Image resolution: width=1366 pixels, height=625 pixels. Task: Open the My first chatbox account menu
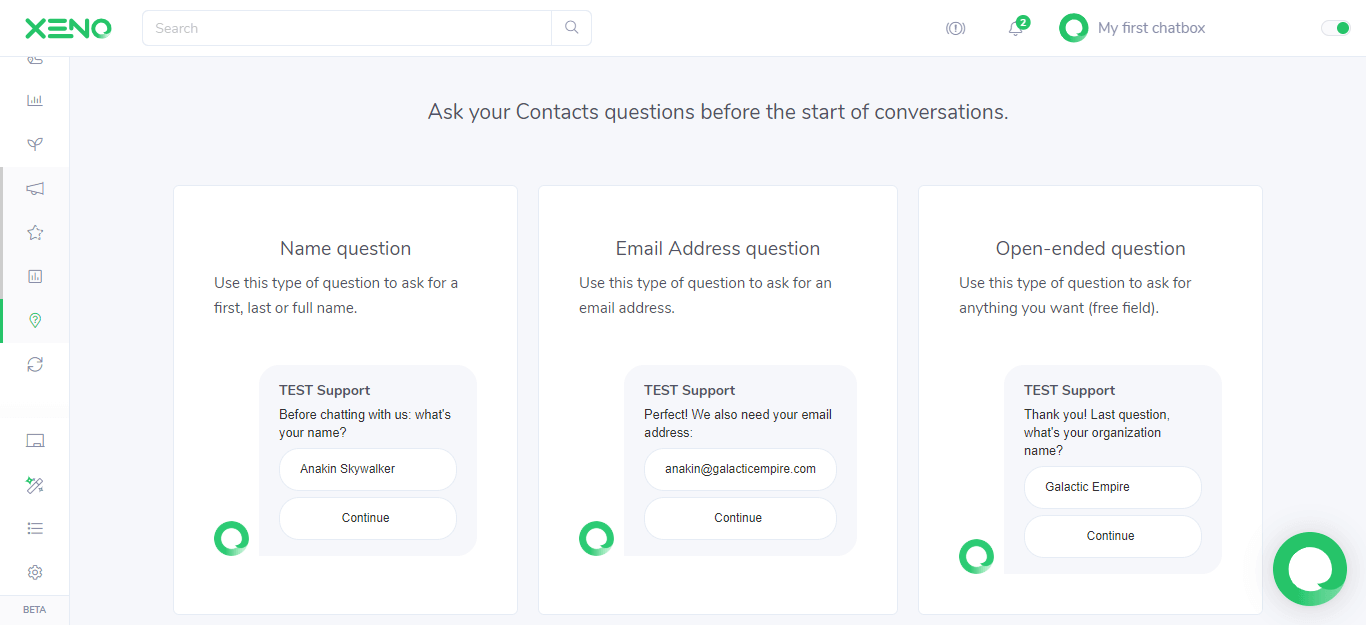click(1132, 28)
